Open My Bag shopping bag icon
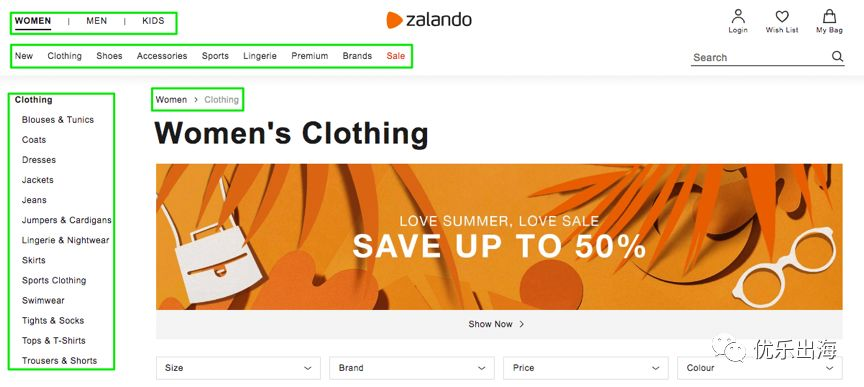864x387 pixels. 829,16
